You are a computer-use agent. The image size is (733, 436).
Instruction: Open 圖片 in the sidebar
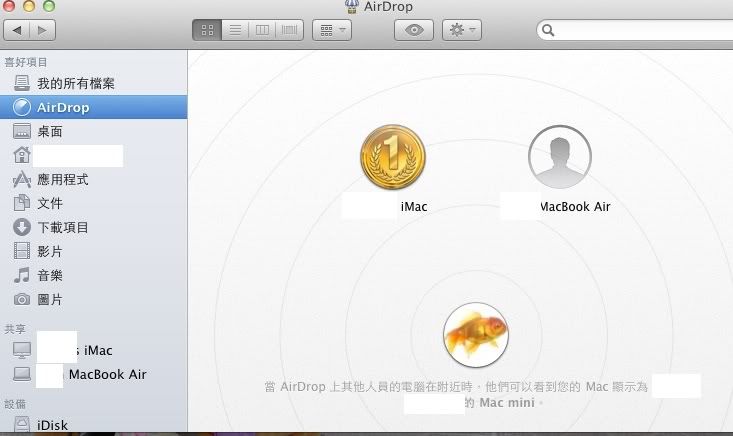coord(93,299)
